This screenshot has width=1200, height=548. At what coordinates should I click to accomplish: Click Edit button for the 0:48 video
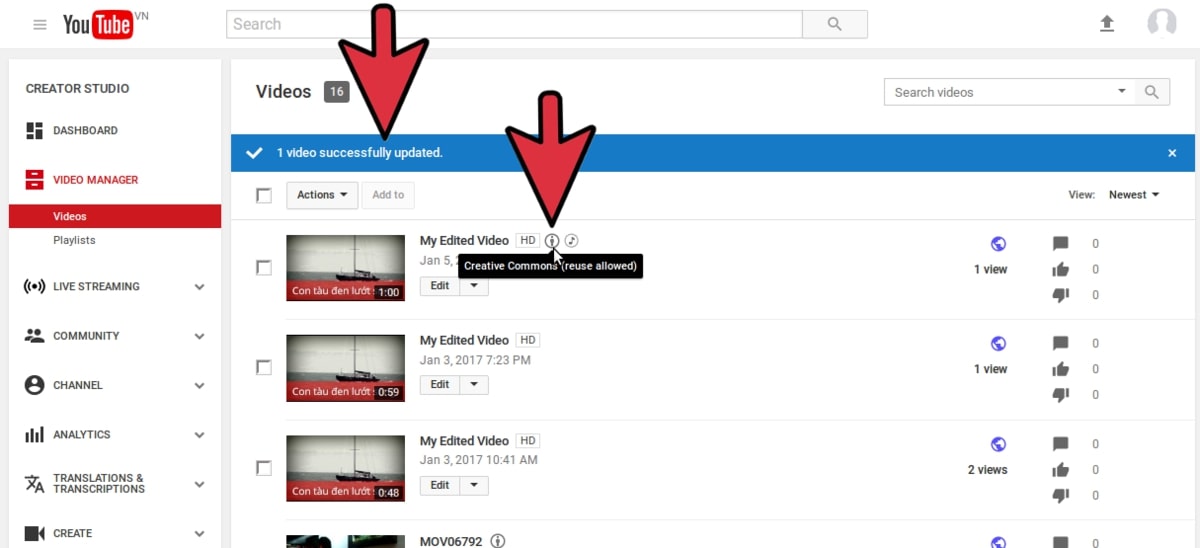coord(440,485)
